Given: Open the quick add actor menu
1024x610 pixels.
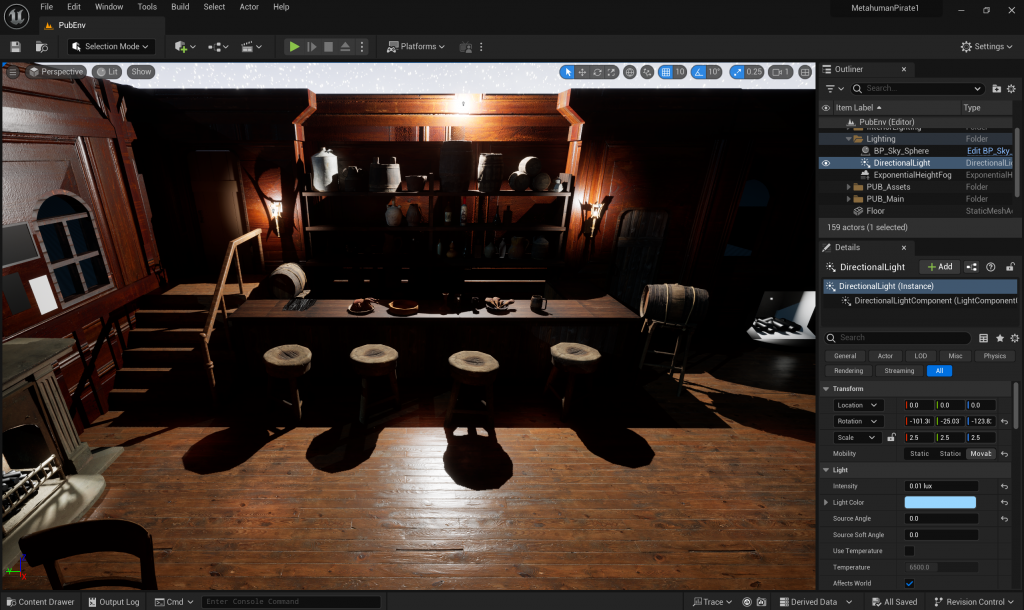Looking at the screenshot, I should click(x=185, y=46).
